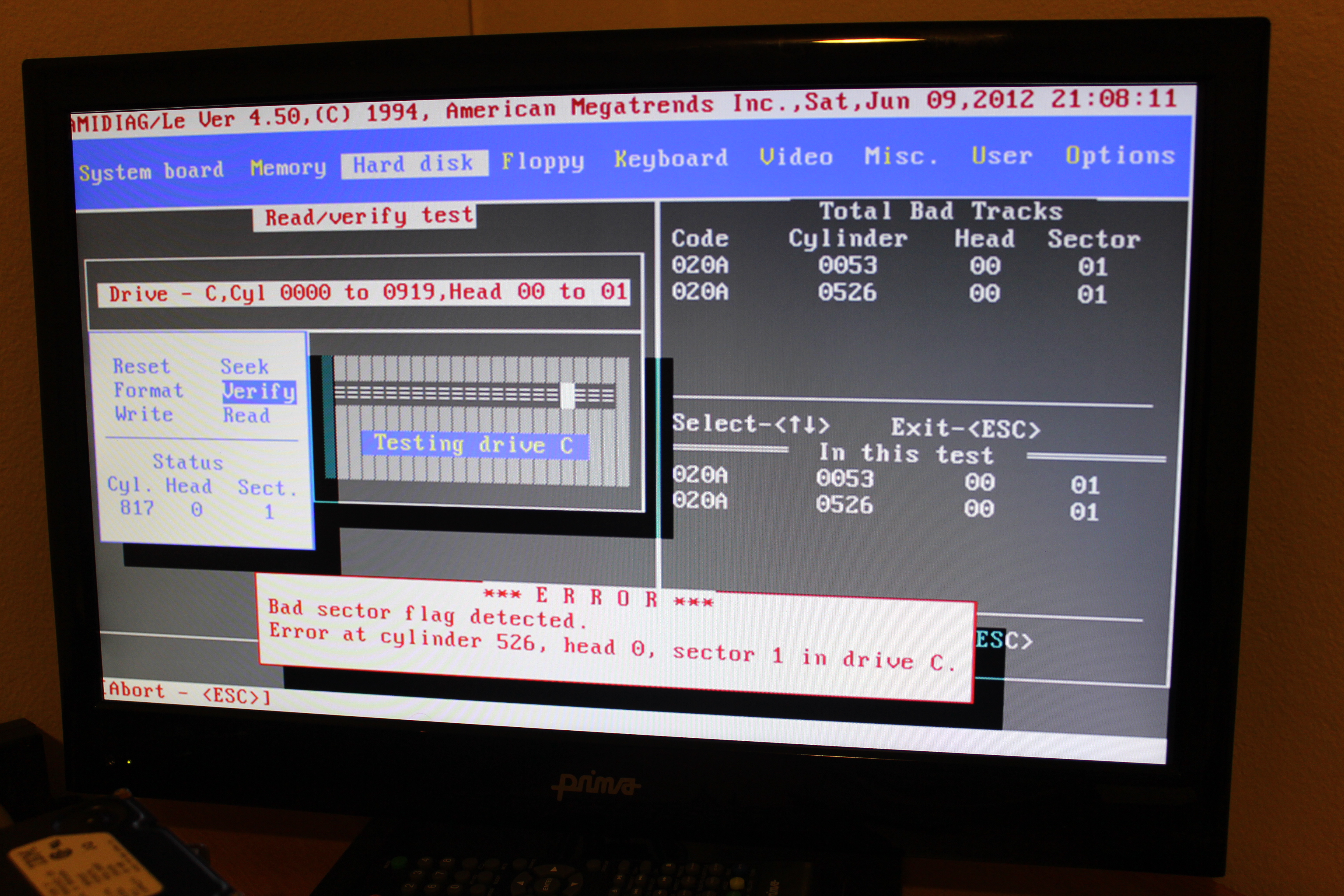Image resolution: width=1344 pixels, height=896 pixels.
Task: Open the Floppy menu
Action: click(543, 161)
